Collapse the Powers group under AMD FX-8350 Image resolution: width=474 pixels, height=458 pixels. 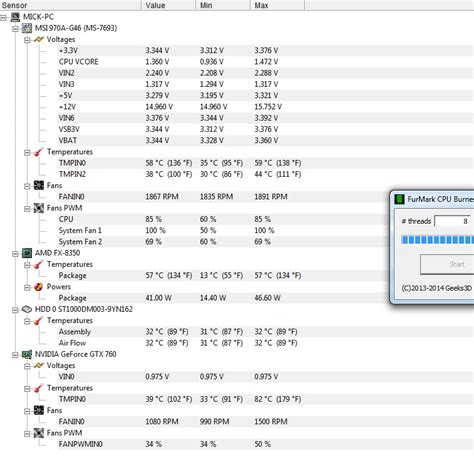[x=27, y=288]
